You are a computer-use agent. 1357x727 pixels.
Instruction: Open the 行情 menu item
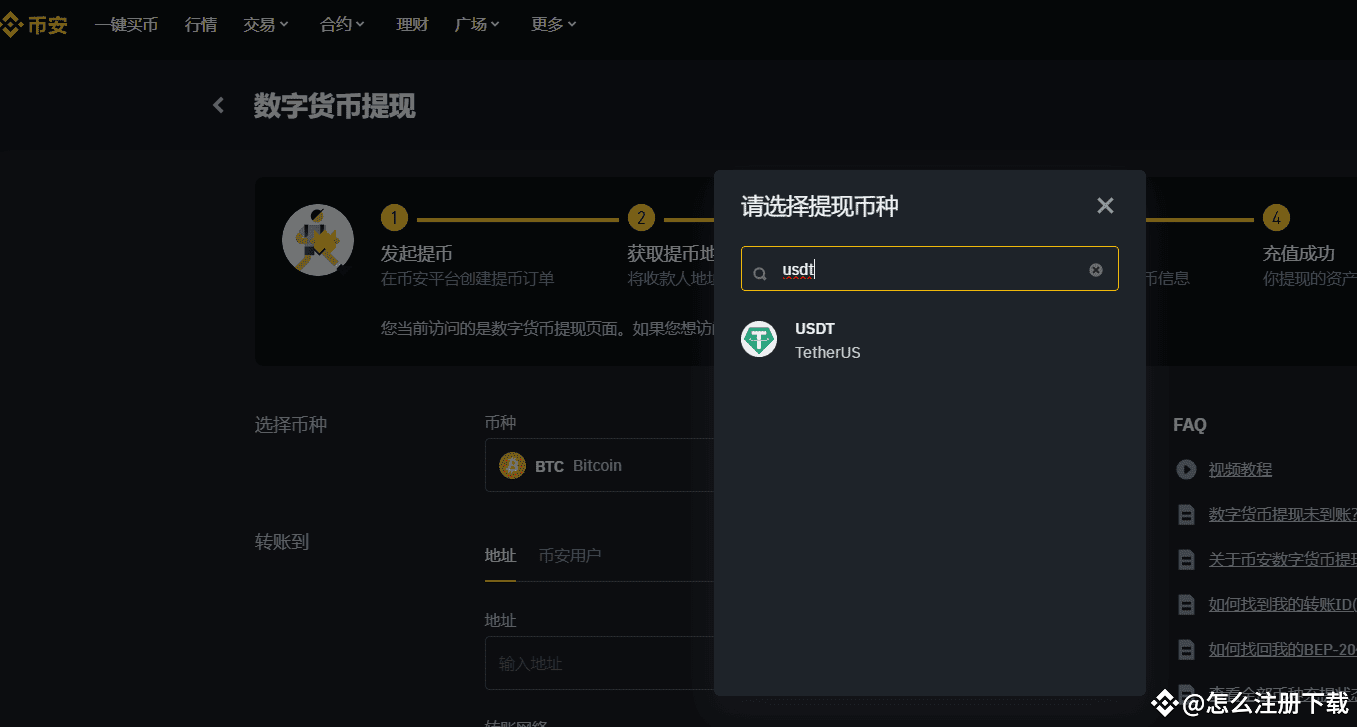tap(200, 24)
